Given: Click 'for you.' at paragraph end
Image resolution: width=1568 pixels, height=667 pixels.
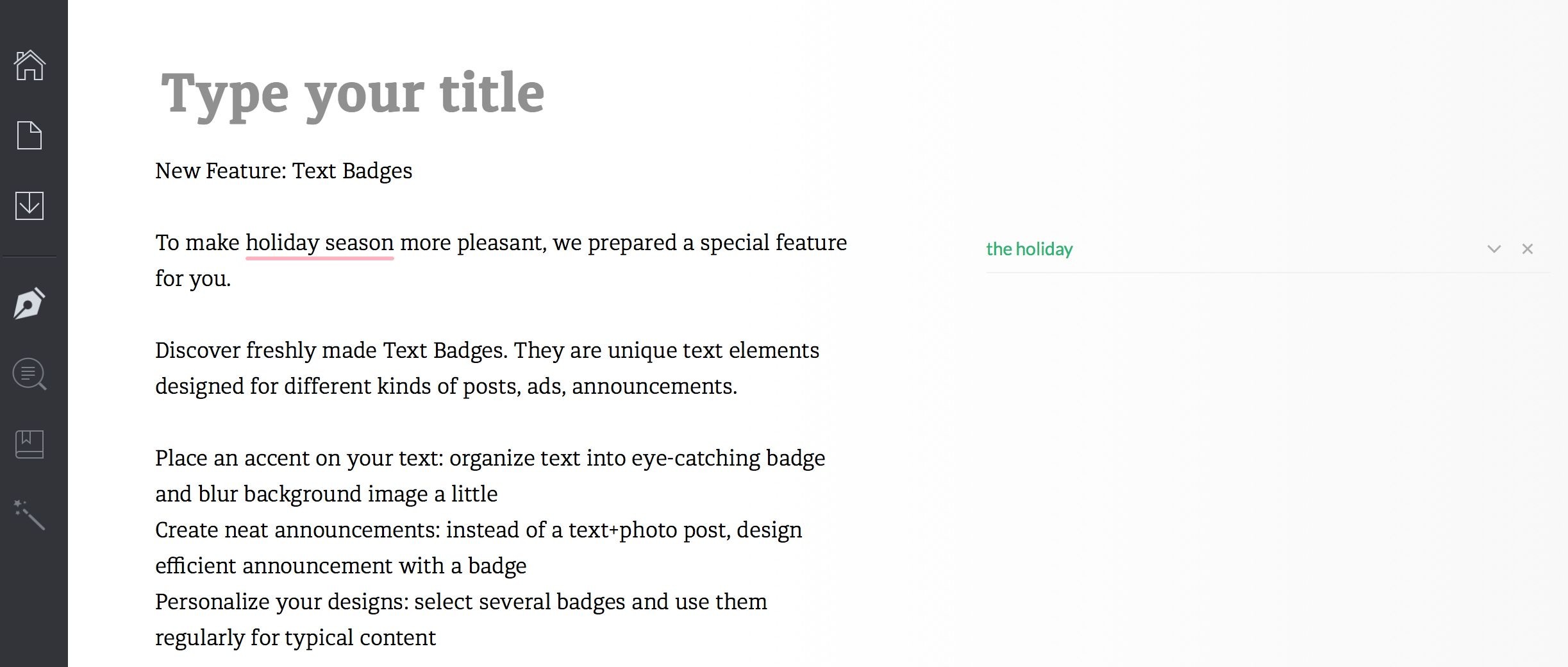Looking at the screenshot, I should point(193,279).
